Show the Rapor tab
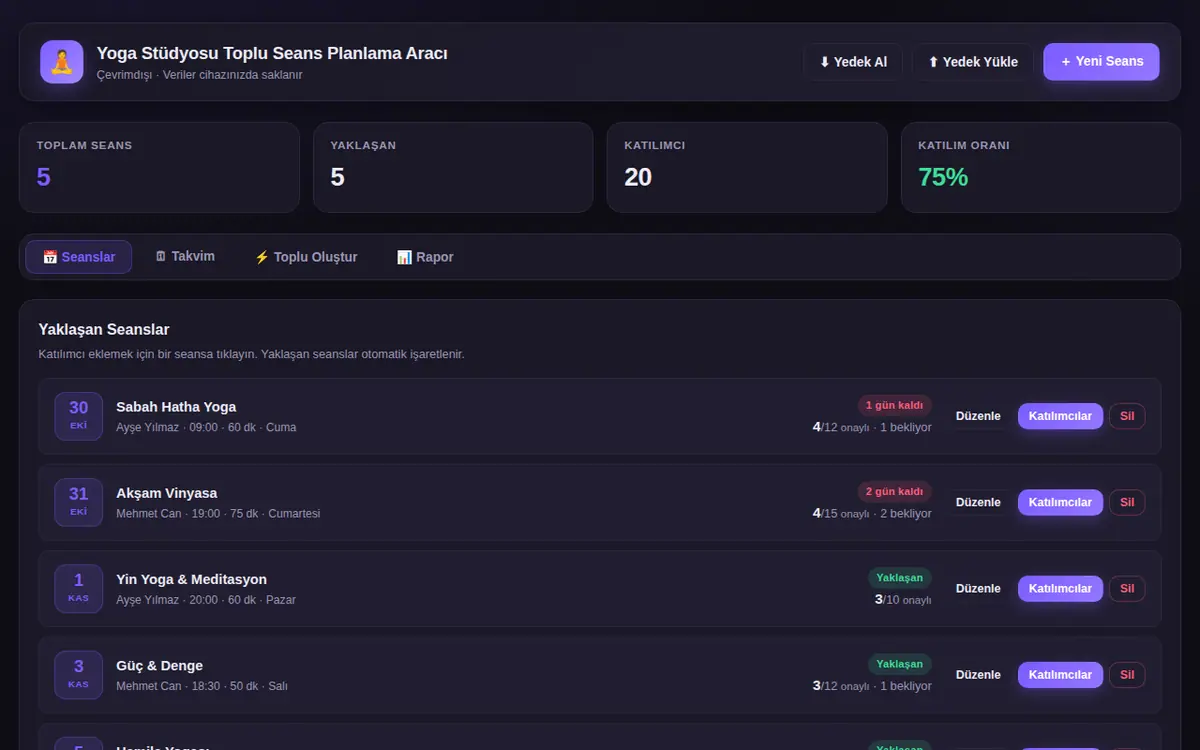Screen dimensions: 1200x750 tap(425, 257)
